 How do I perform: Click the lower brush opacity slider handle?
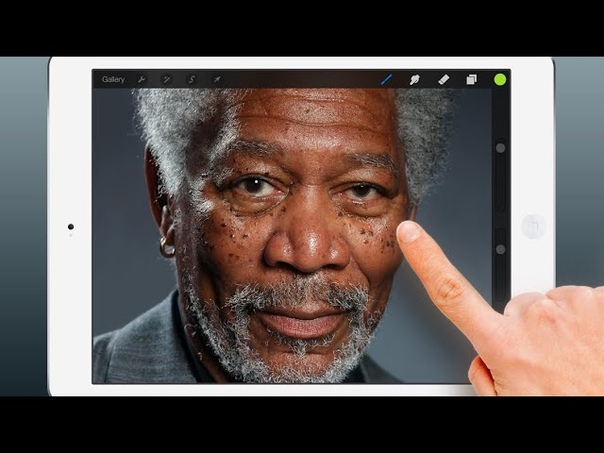[500, 249]
